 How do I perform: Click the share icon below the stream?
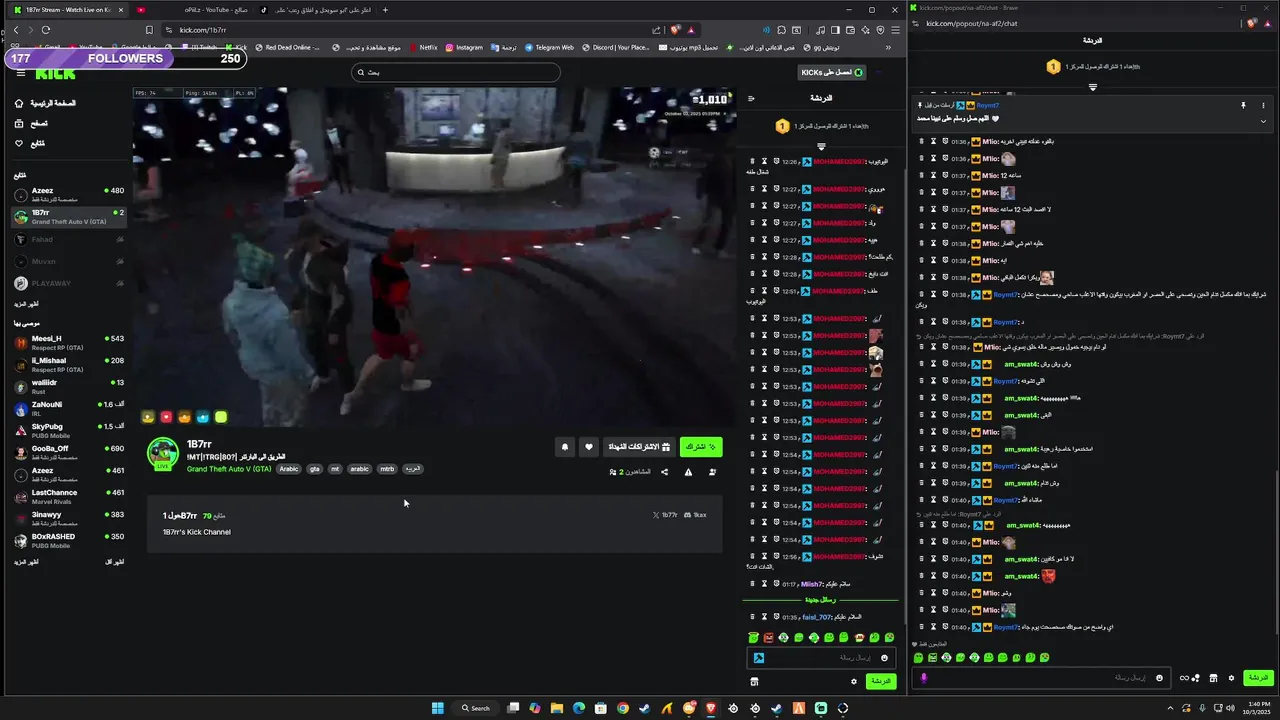665,472
